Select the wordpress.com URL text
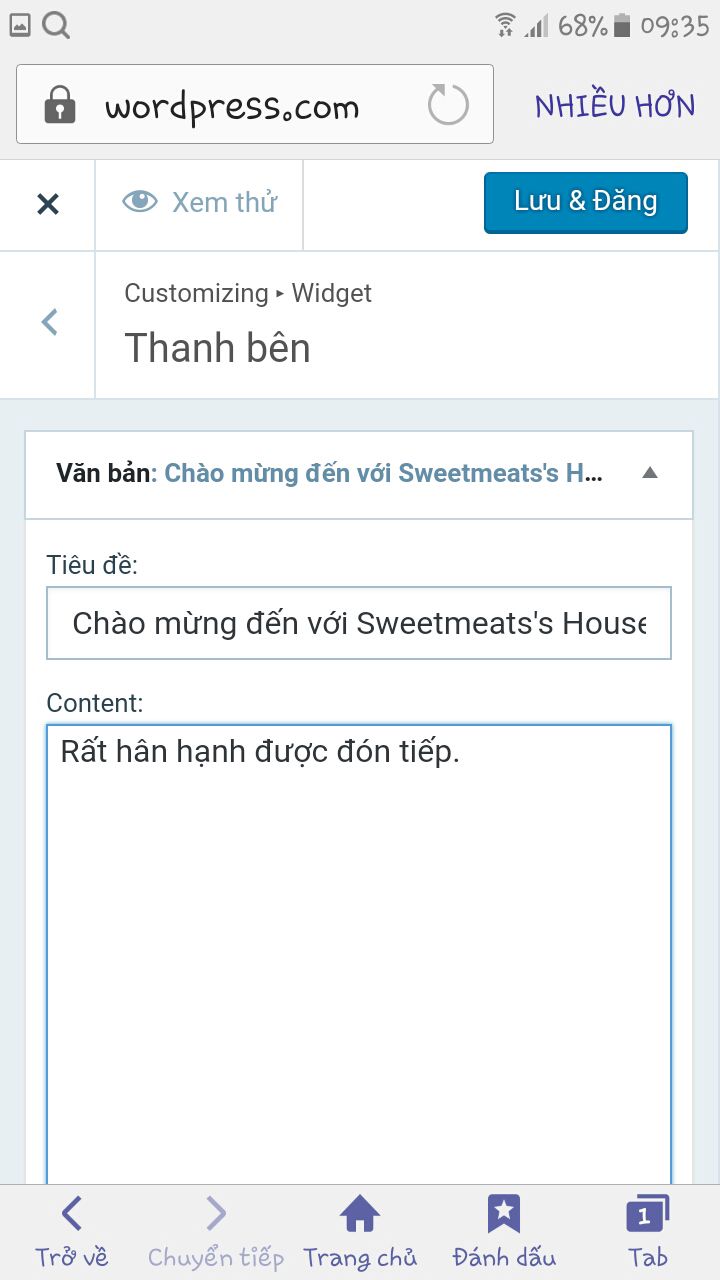Viewport: 720px width, 1280px height. (232, 107)
